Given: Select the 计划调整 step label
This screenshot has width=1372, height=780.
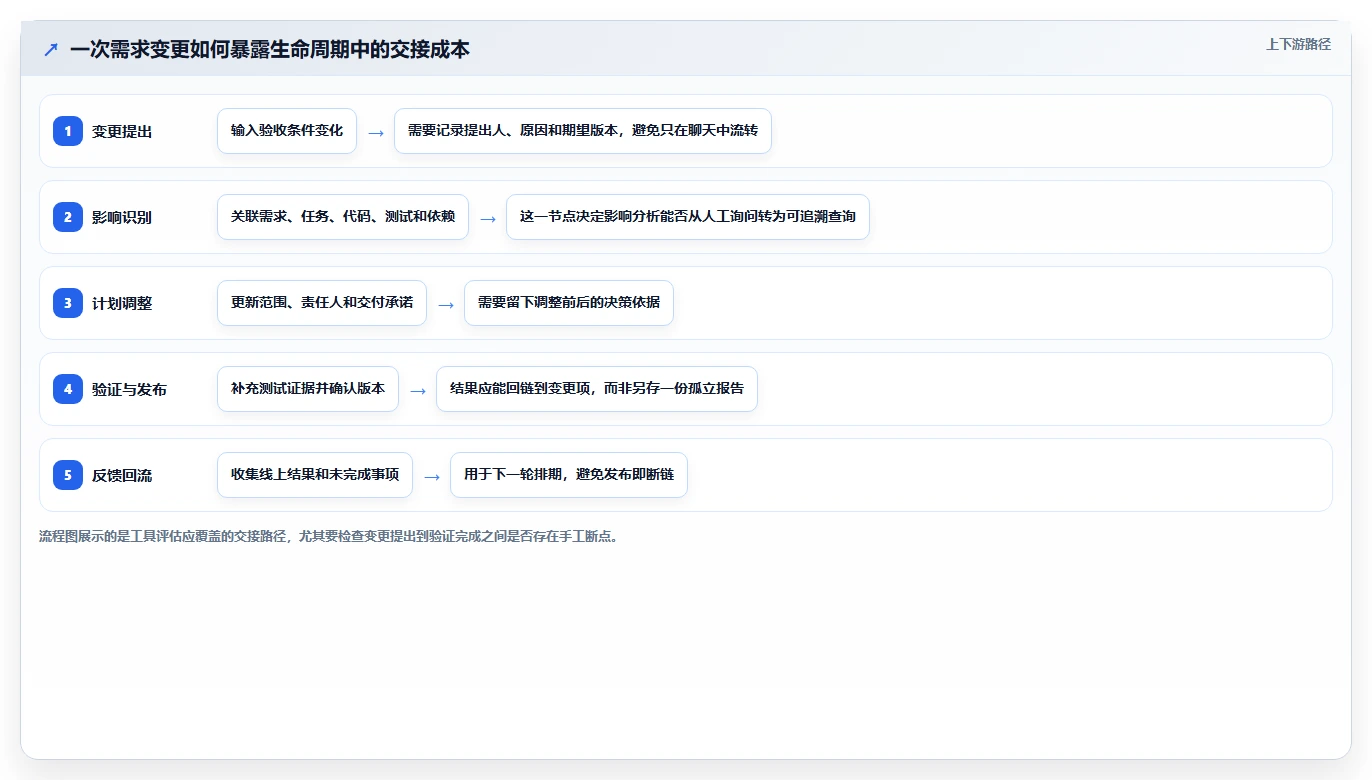Looking at the screenshot, I should point(122,303).
